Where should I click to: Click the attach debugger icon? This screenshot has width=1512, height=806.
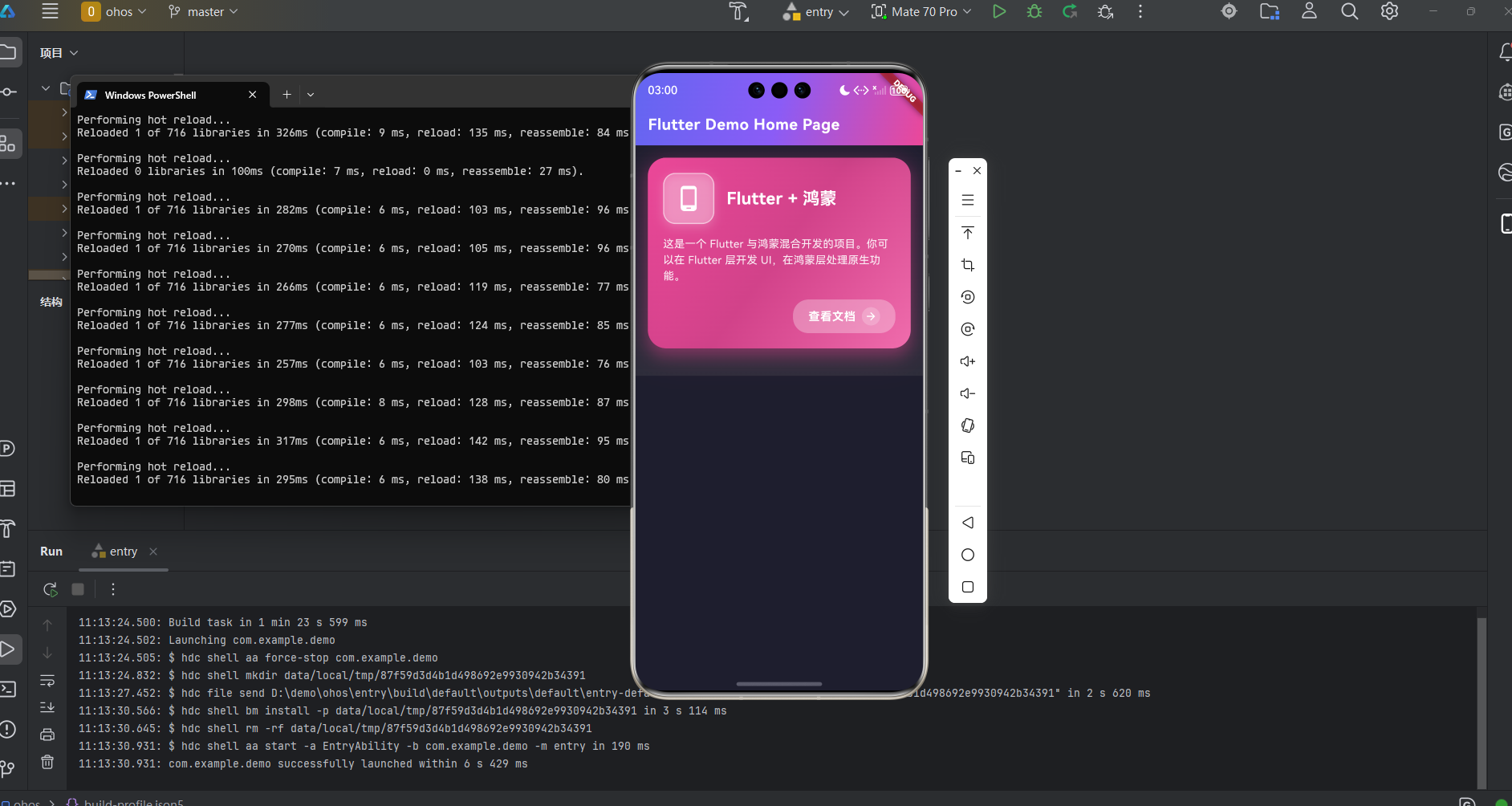pos(1105,11)
